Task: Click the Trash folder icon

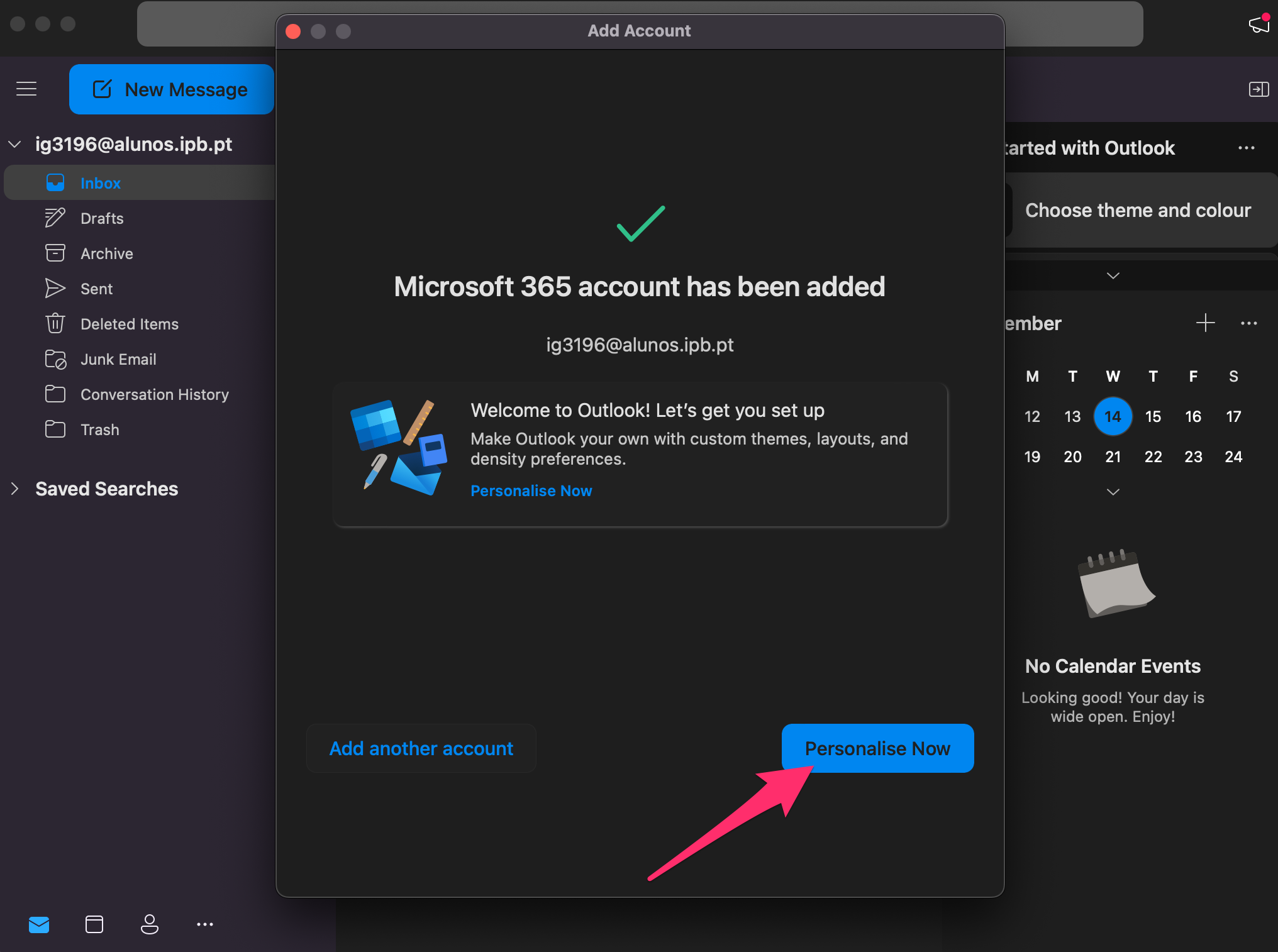Action: click(x=55, y=429)
